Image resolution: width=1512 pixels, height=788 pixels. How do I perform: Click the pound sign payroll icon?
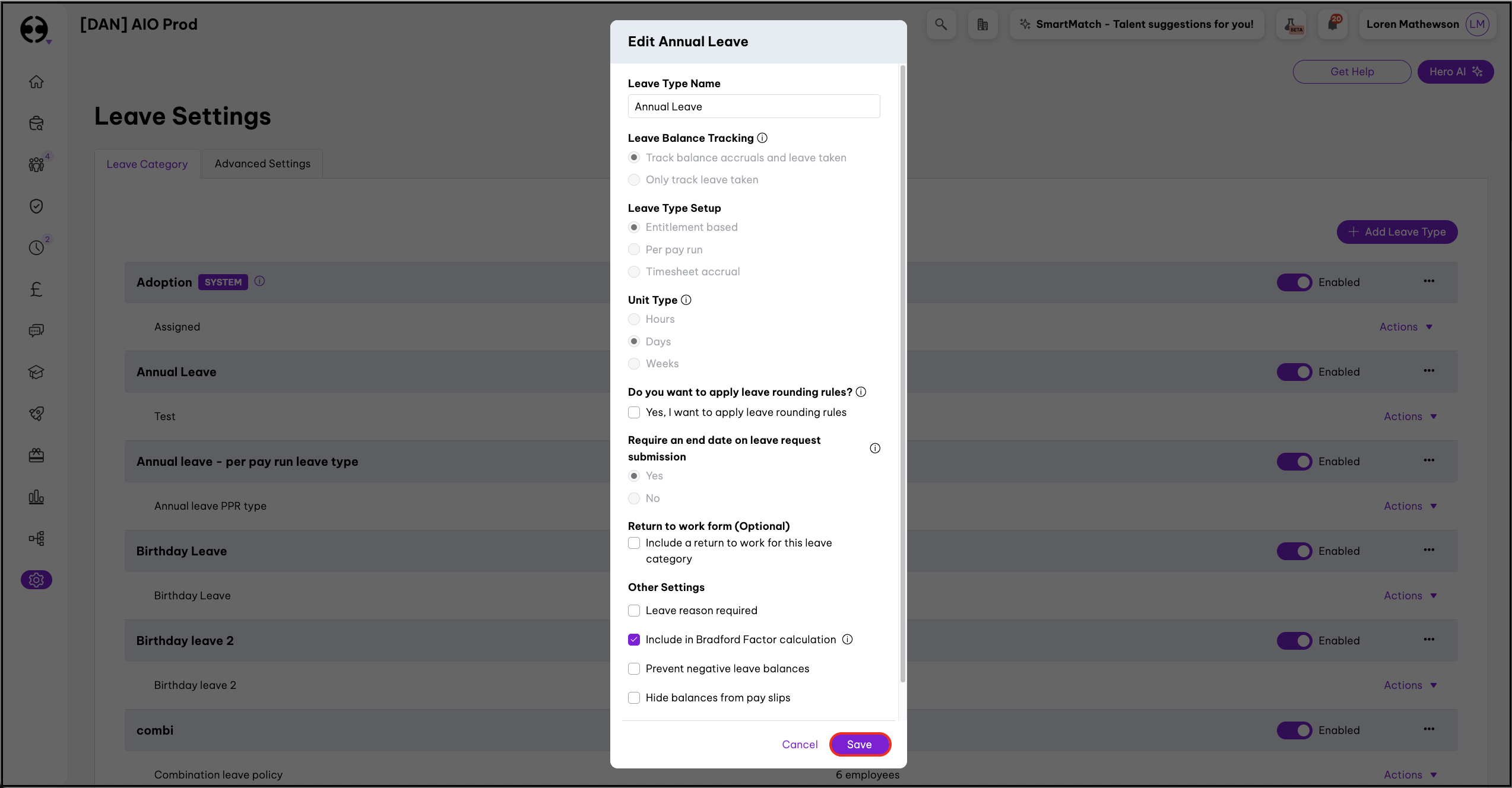click(x=36, y=289)
